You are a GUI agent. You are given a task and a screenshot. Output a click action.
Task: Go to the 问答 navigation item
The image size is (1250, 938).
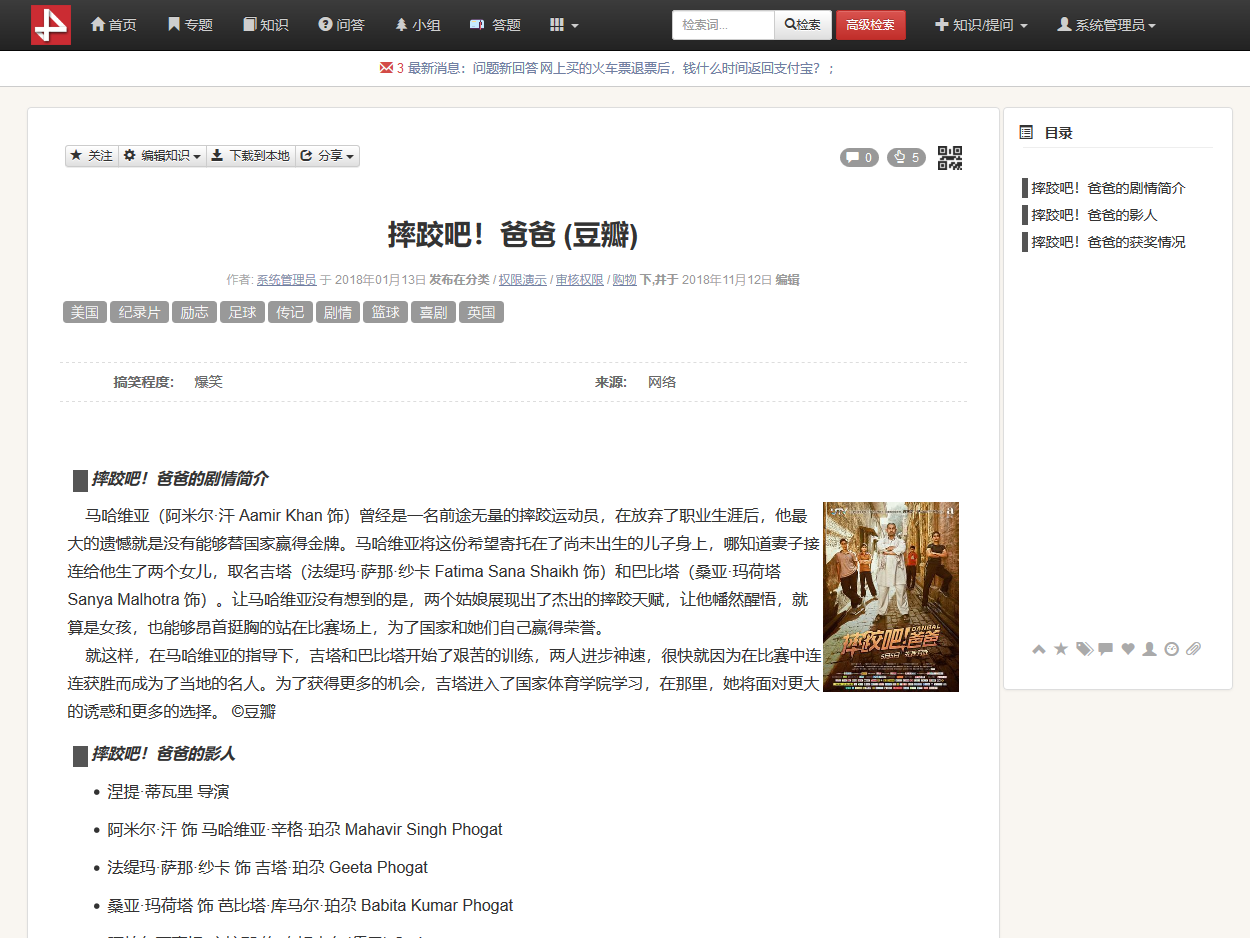341,25
